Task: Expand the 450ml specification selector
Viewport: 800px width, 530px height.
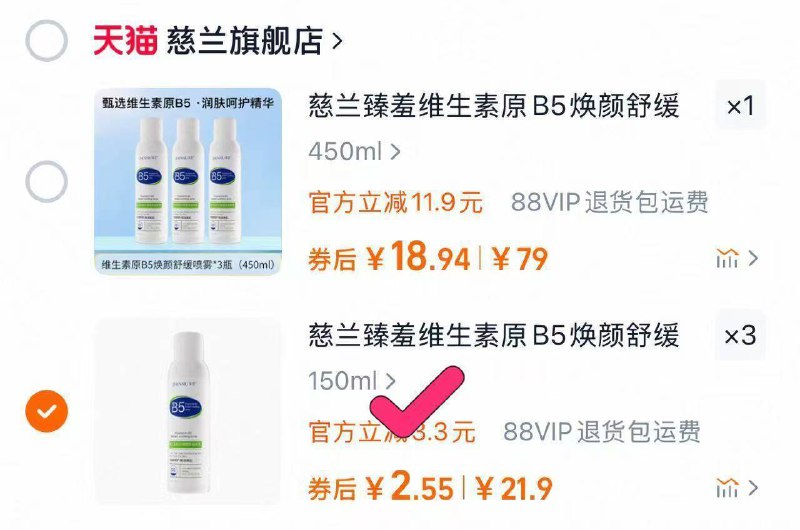Action: (x=355, y=152)
